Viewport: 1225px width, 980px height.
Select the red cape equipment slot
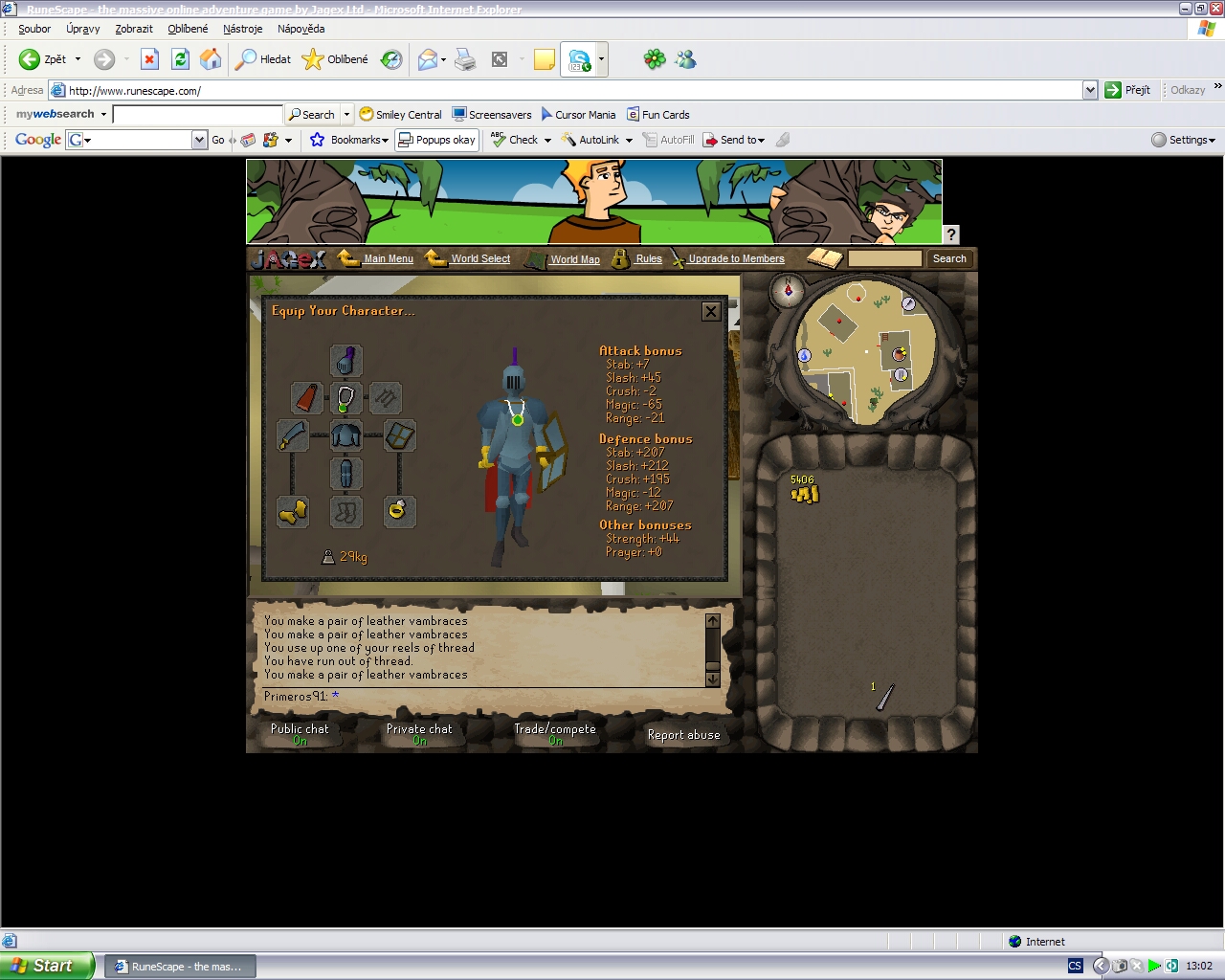click(307, 397)
